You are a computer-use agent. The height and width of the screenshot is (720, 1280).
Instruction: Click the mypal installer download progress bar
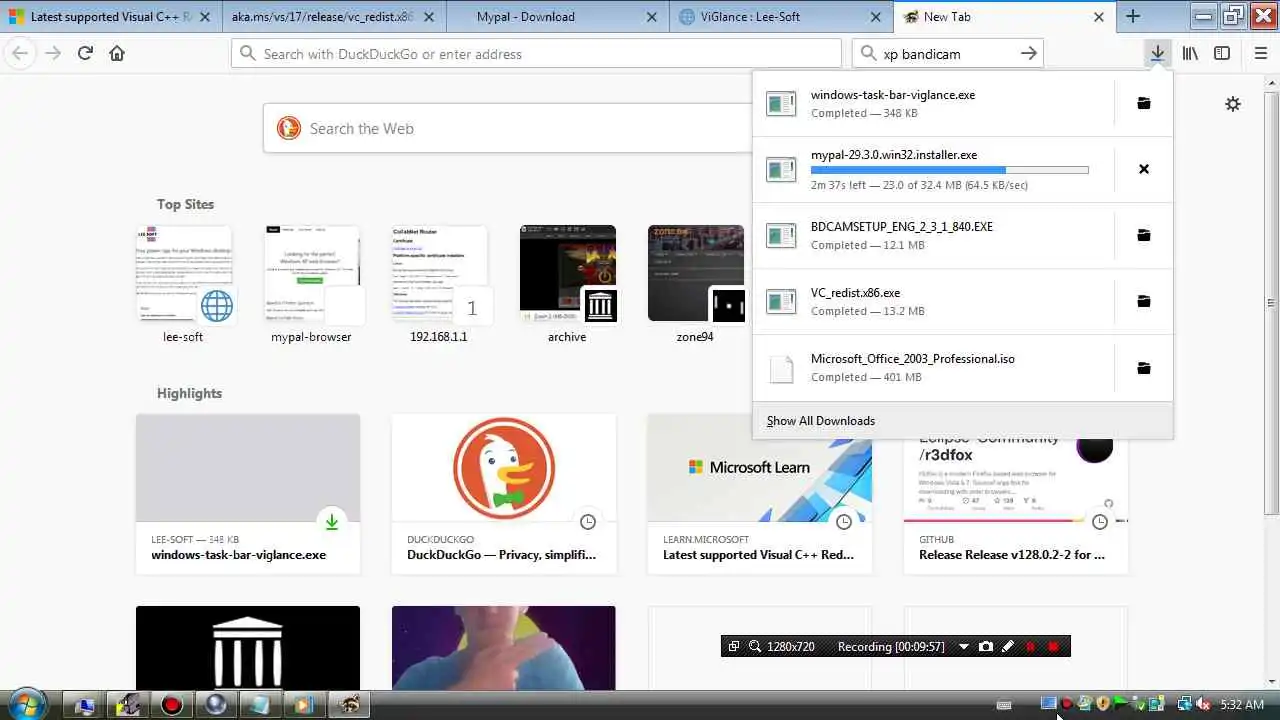coord(949,170)
